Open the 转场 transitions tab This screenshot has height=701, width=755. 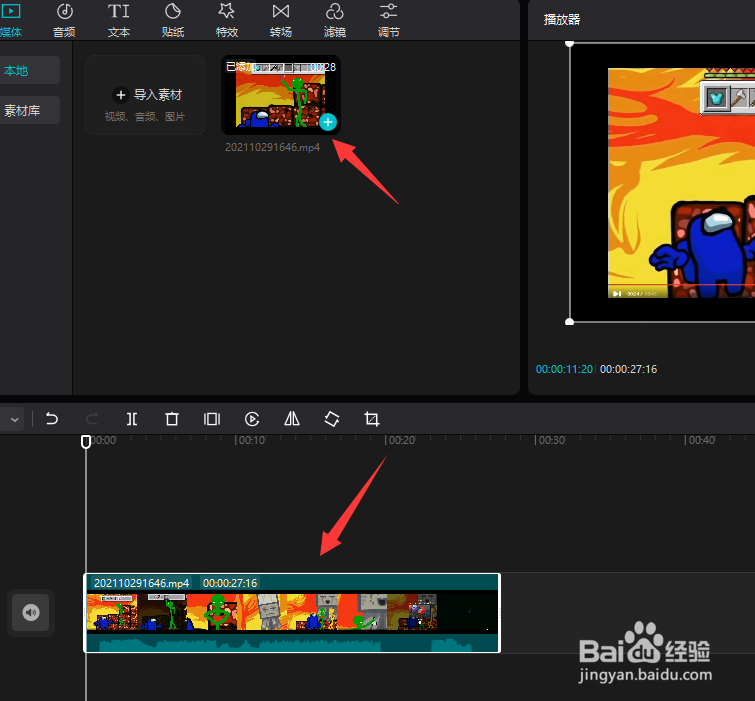tap(281, 20)
